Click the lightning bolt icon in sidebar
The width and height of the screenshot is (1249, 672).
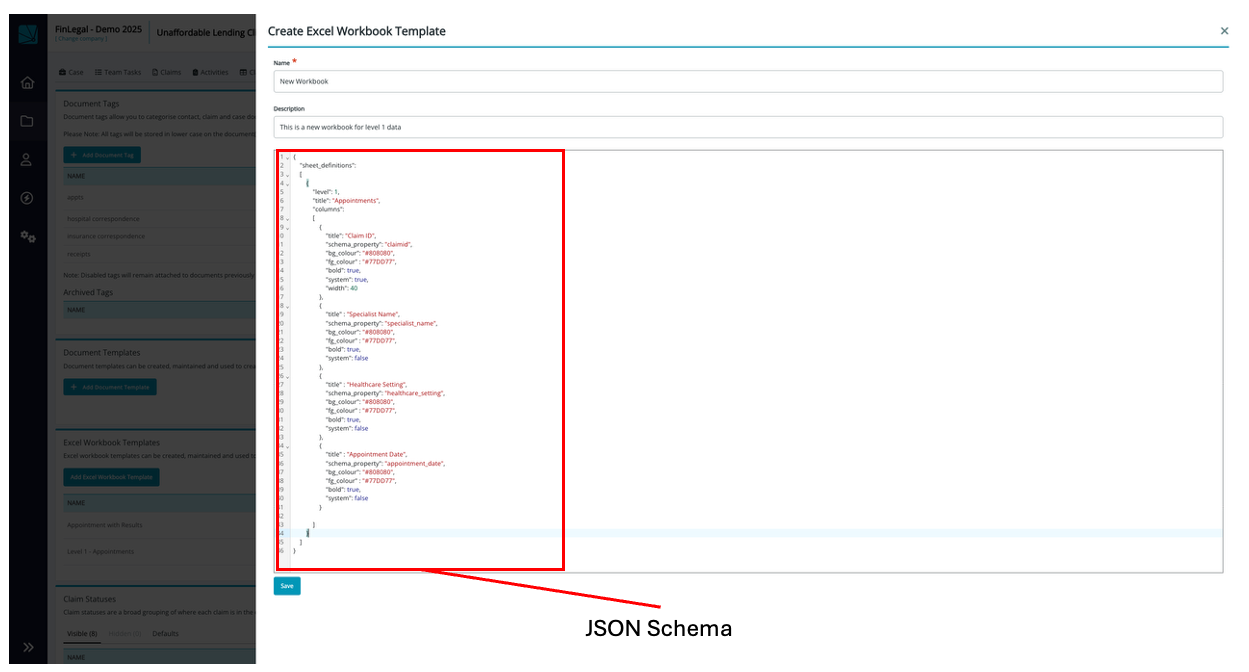(27, 198)
